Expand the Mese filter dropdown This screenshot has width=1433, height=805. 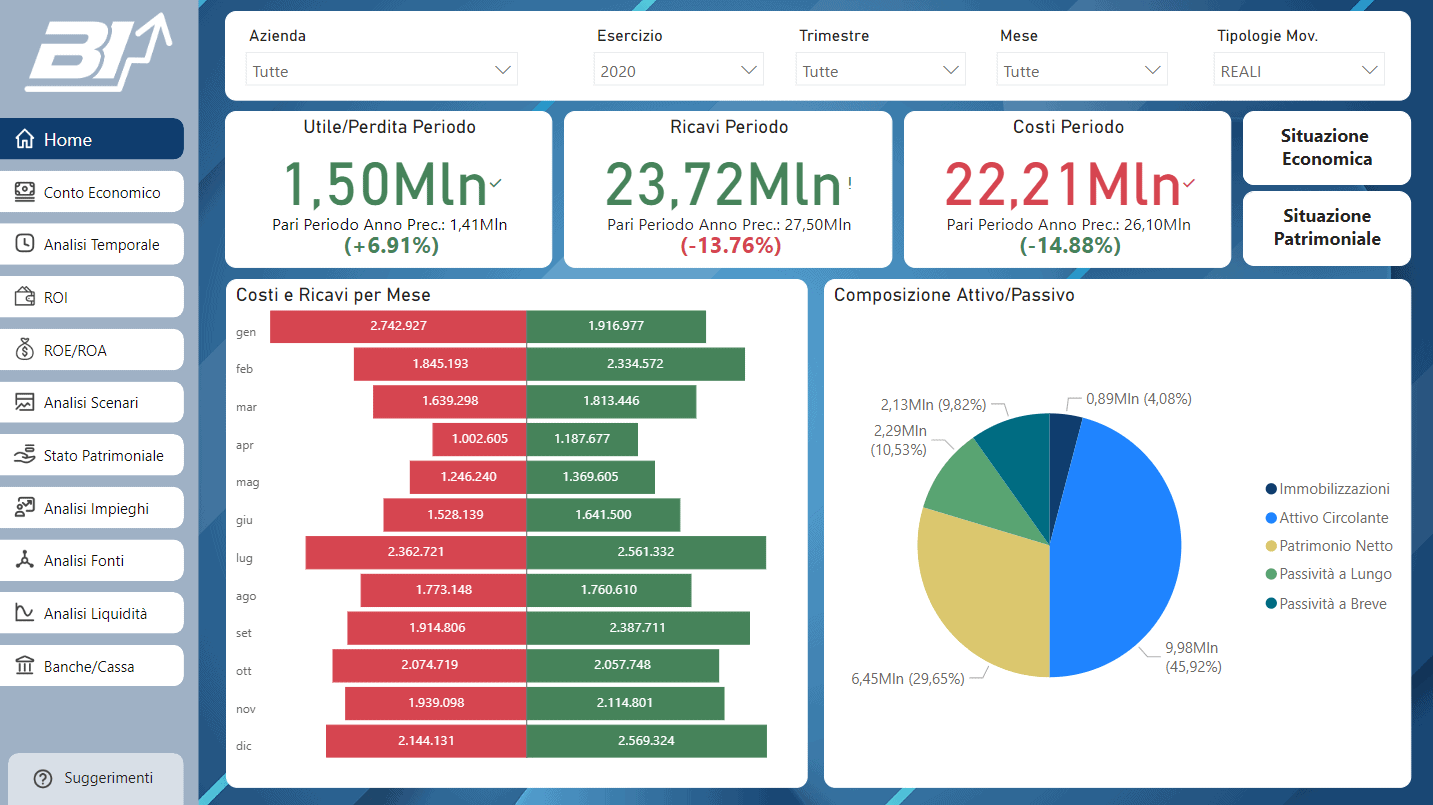1082,70
